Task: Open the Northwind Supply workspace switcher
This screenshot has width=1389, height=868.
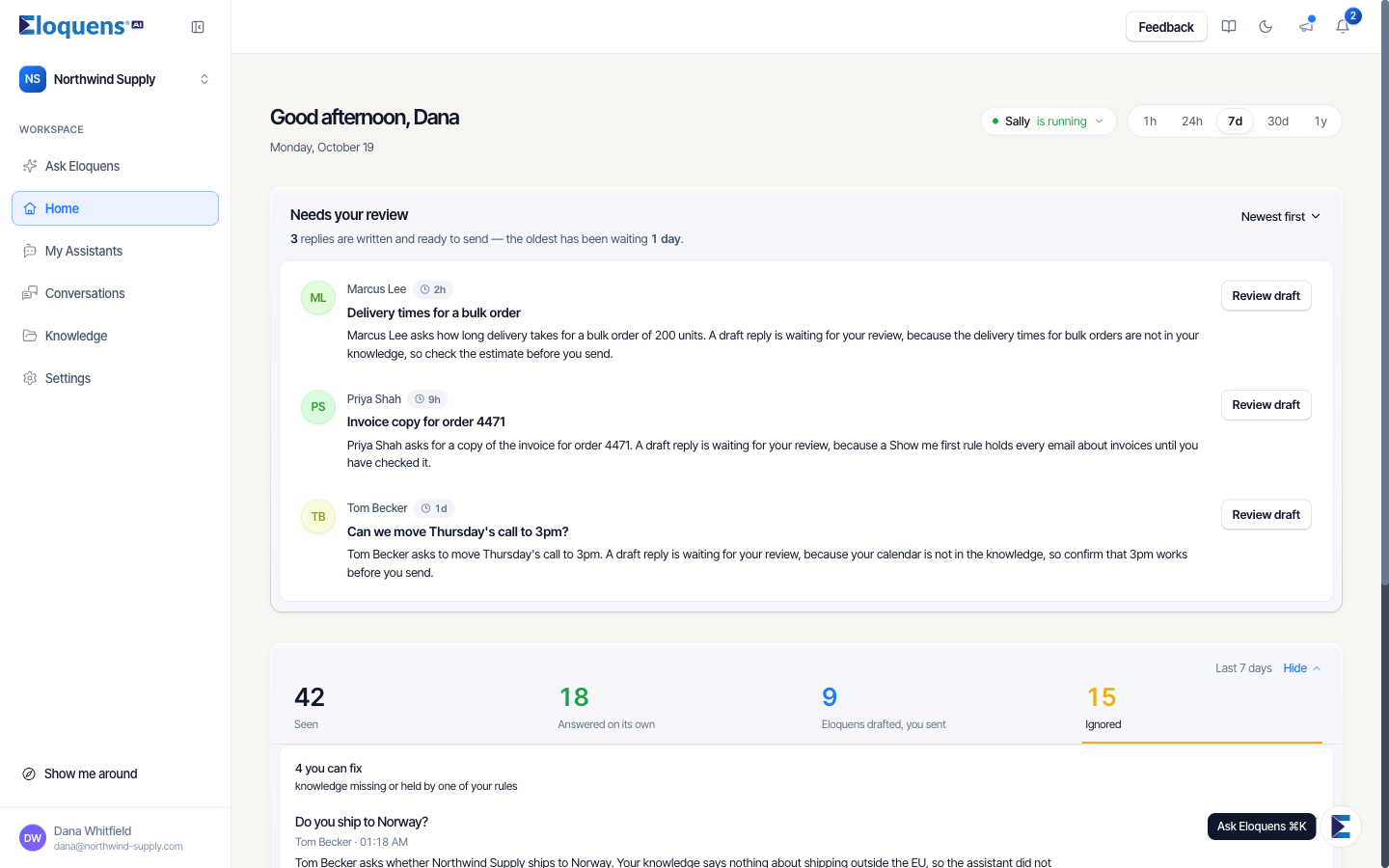Action: point(115,79)
